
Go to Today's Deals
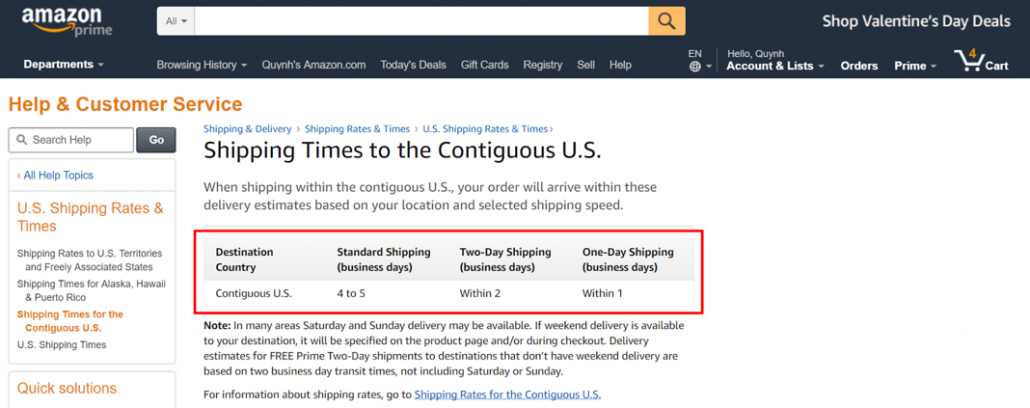413,65
